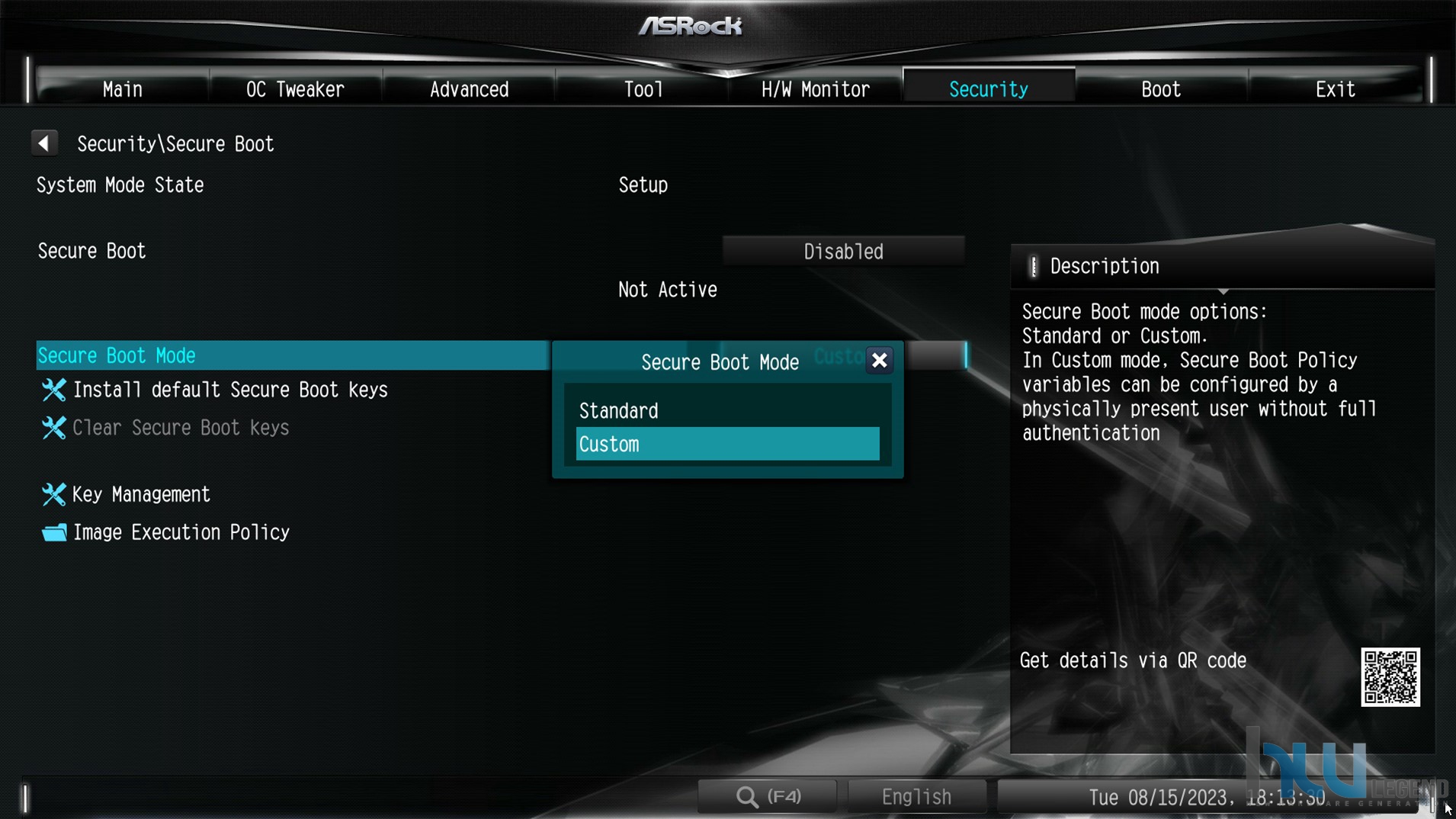The width and height of the screenshot is (1456, 819).
Task: Click the Clear Secure Boot Keys wrench icon
Action: (53, 428)
